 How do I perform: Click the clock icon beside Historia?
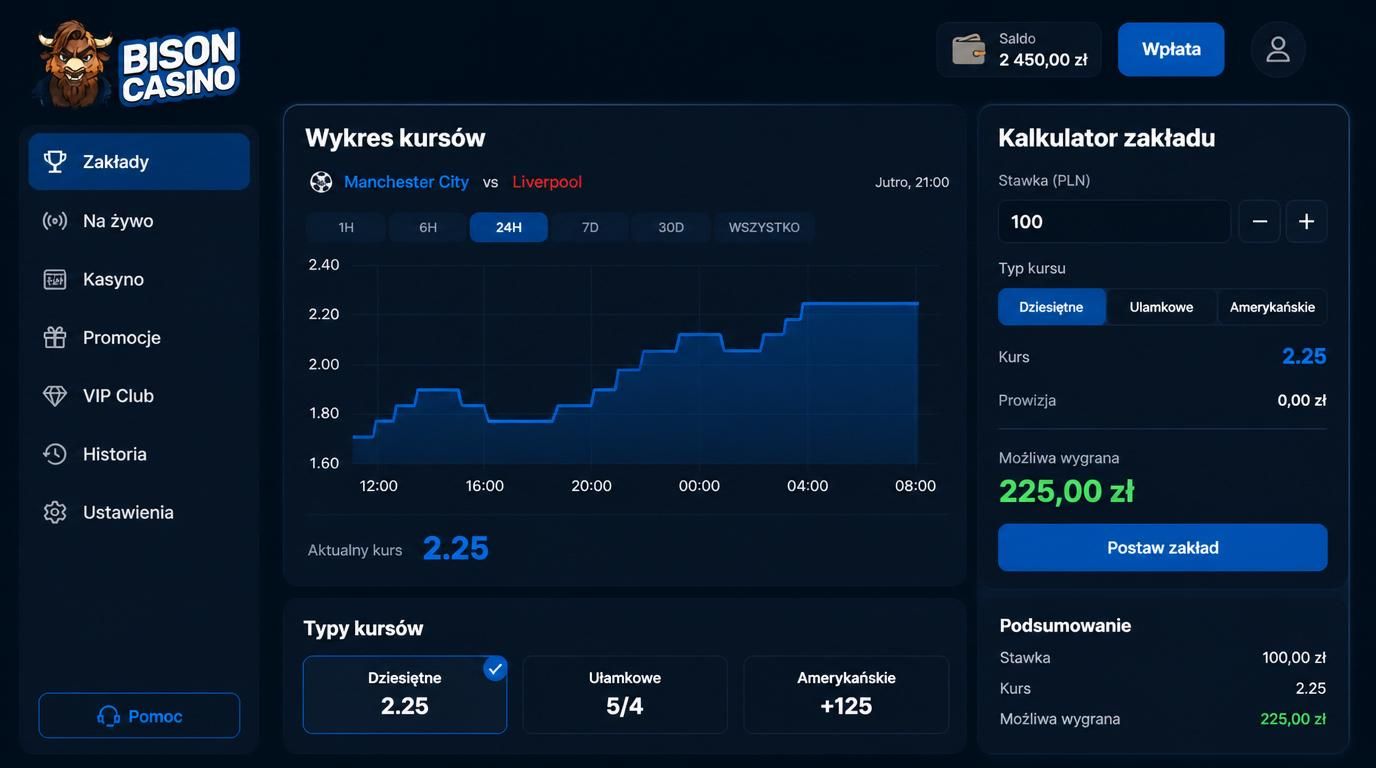pyautogui.click(x=55, y=454)
